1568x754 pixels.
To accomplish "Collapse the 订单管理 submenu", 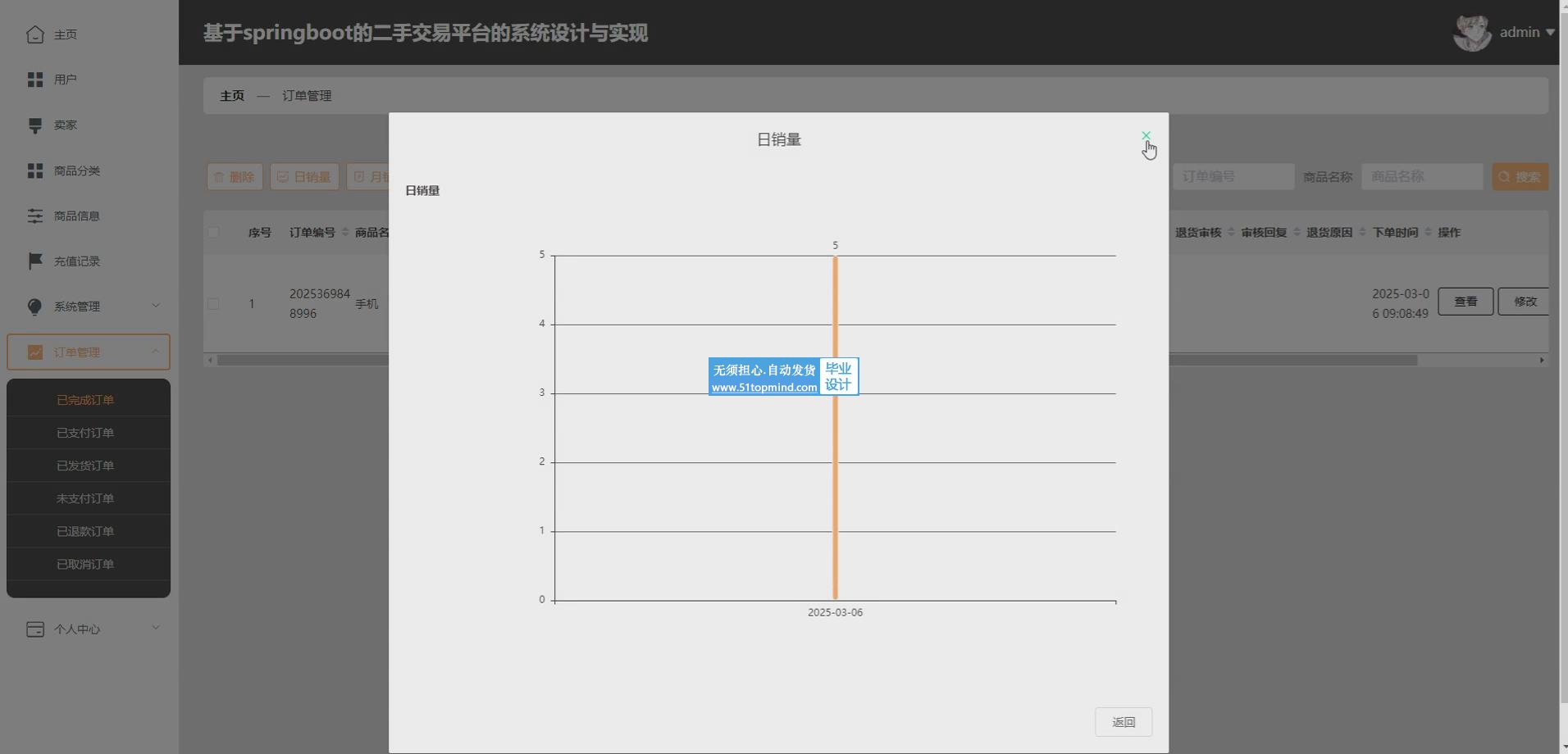I will [155, 352].
